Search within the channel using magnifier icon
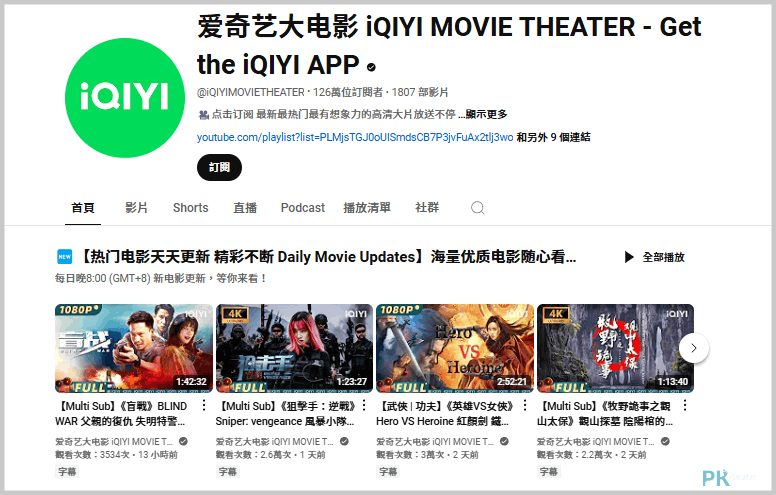Image resolution: width=776 pixels, height=495 pixels. (x=478, y=208)
